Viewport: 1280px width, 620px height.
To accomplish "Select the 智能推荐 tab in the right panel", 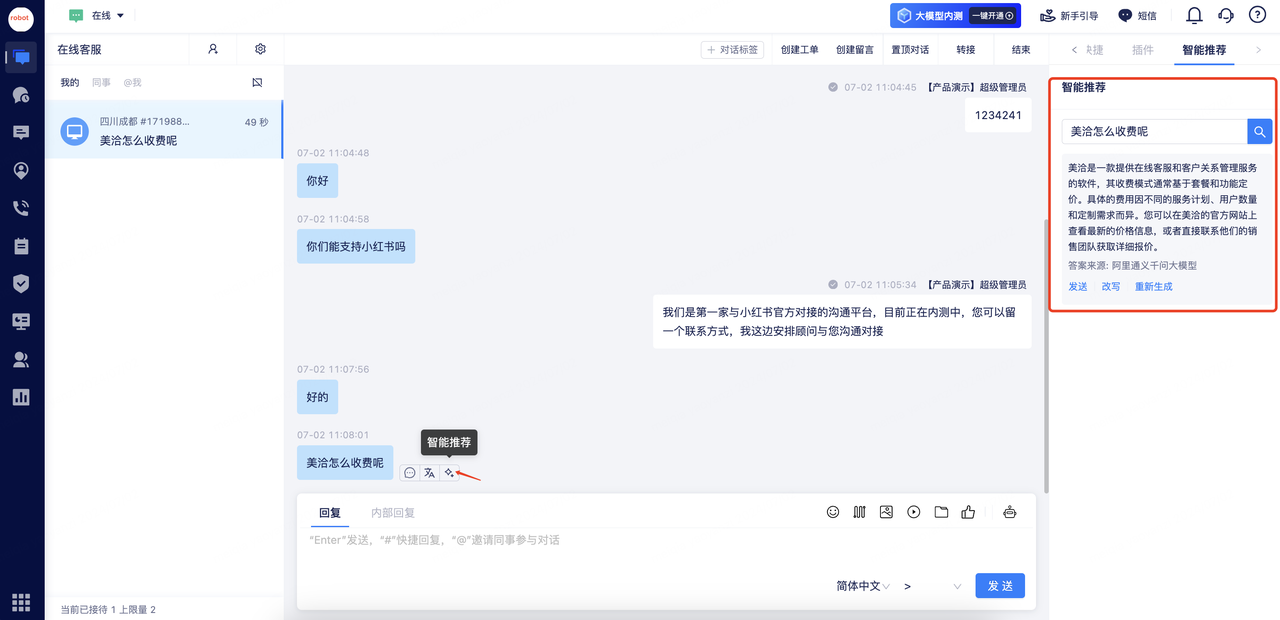I will coord(1204,50).
